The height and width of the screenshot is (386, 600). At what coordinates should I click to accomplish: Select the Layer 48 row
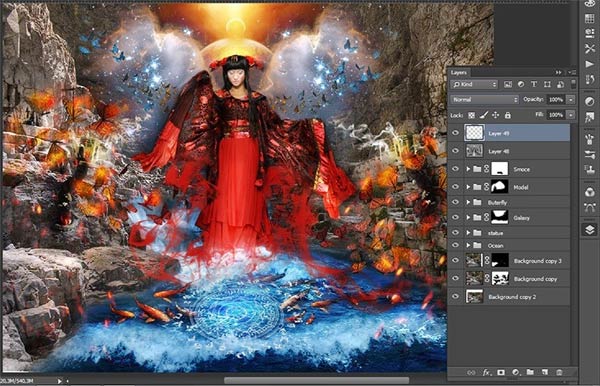[x=509, y=151]
